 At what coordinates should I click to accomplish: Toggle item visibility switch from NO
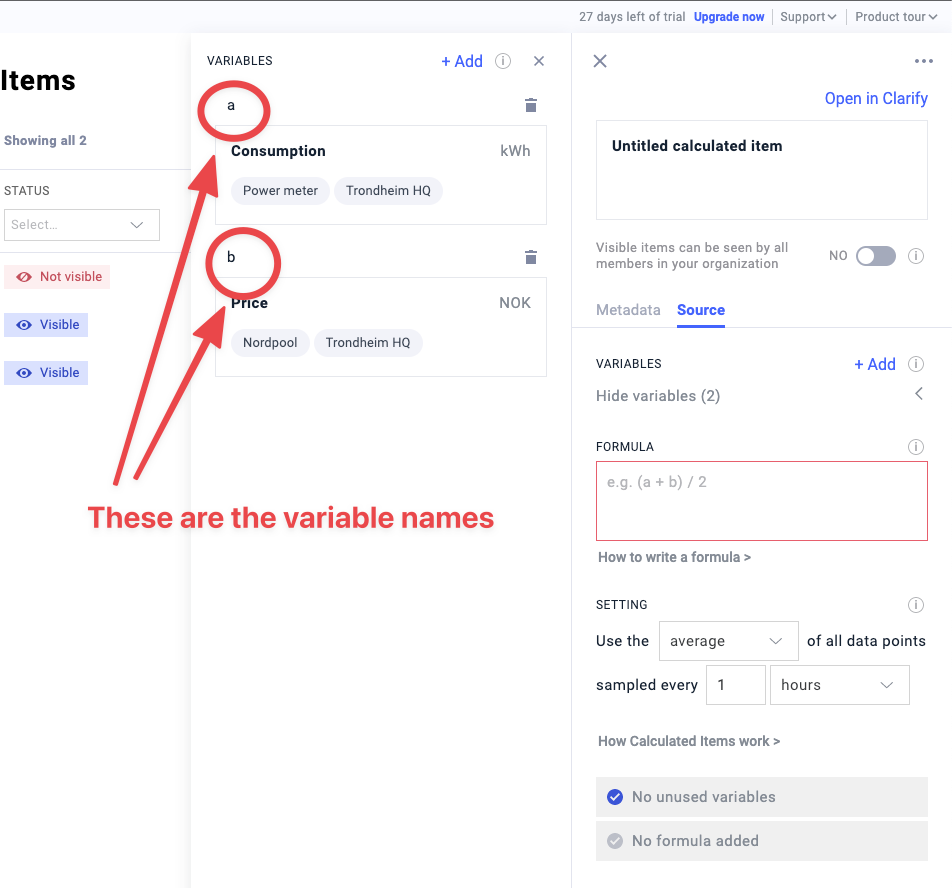[875, 256]
